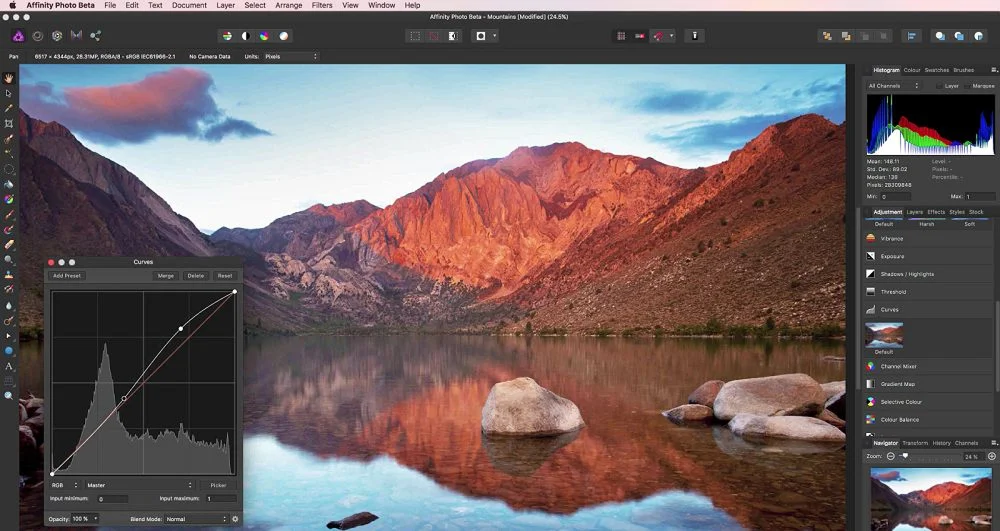Click the Picker button in Curves
The image size is (1000, 531).
(x=218, y=485)
